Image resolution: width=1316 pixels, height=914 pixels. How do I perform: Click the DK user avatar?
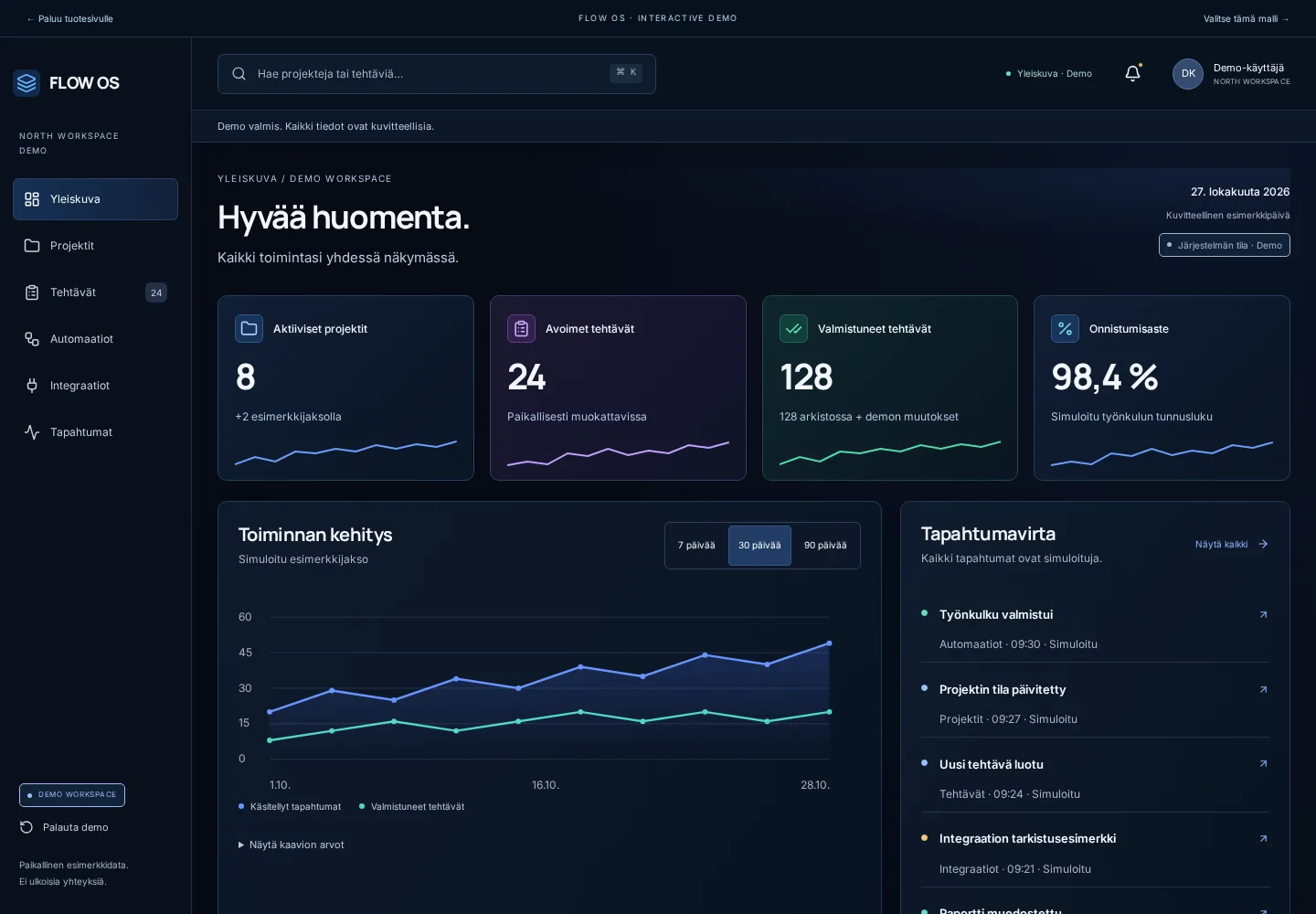point(1188,74)
